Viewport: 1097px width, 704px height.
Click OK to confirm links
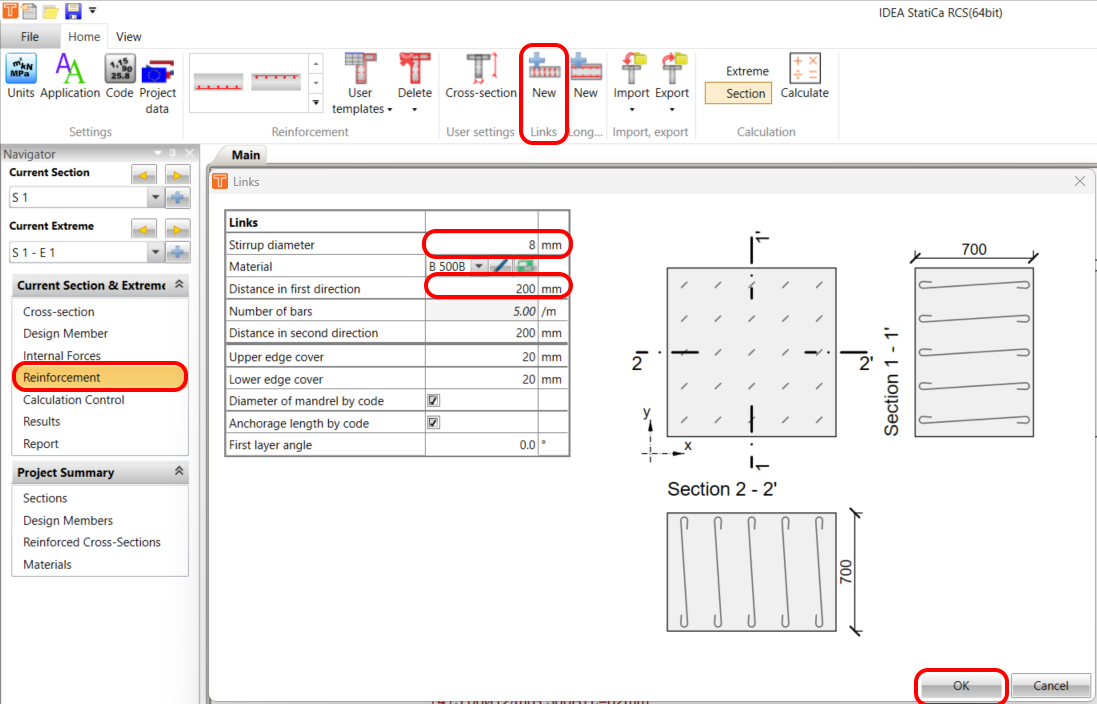(961, 686)
